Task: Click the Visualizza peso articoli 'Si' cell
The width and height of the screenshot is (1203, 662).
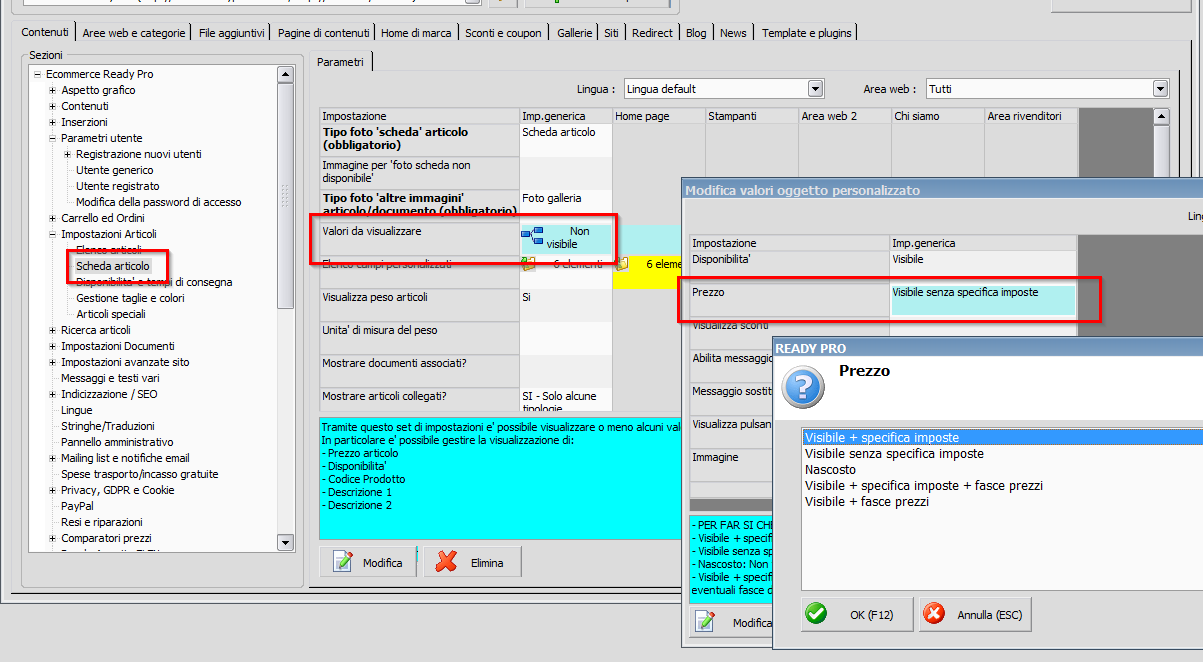Action: [566, 305]
